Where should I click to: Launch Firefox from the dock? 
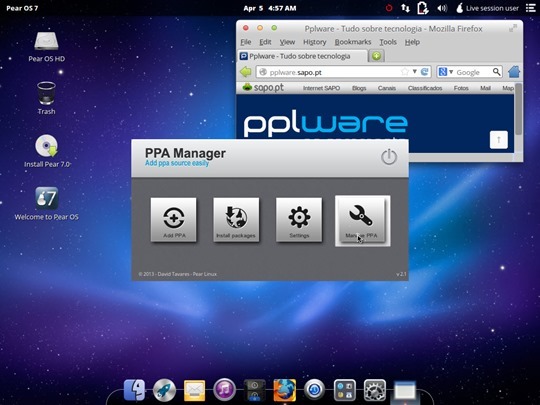coord(284,390)
